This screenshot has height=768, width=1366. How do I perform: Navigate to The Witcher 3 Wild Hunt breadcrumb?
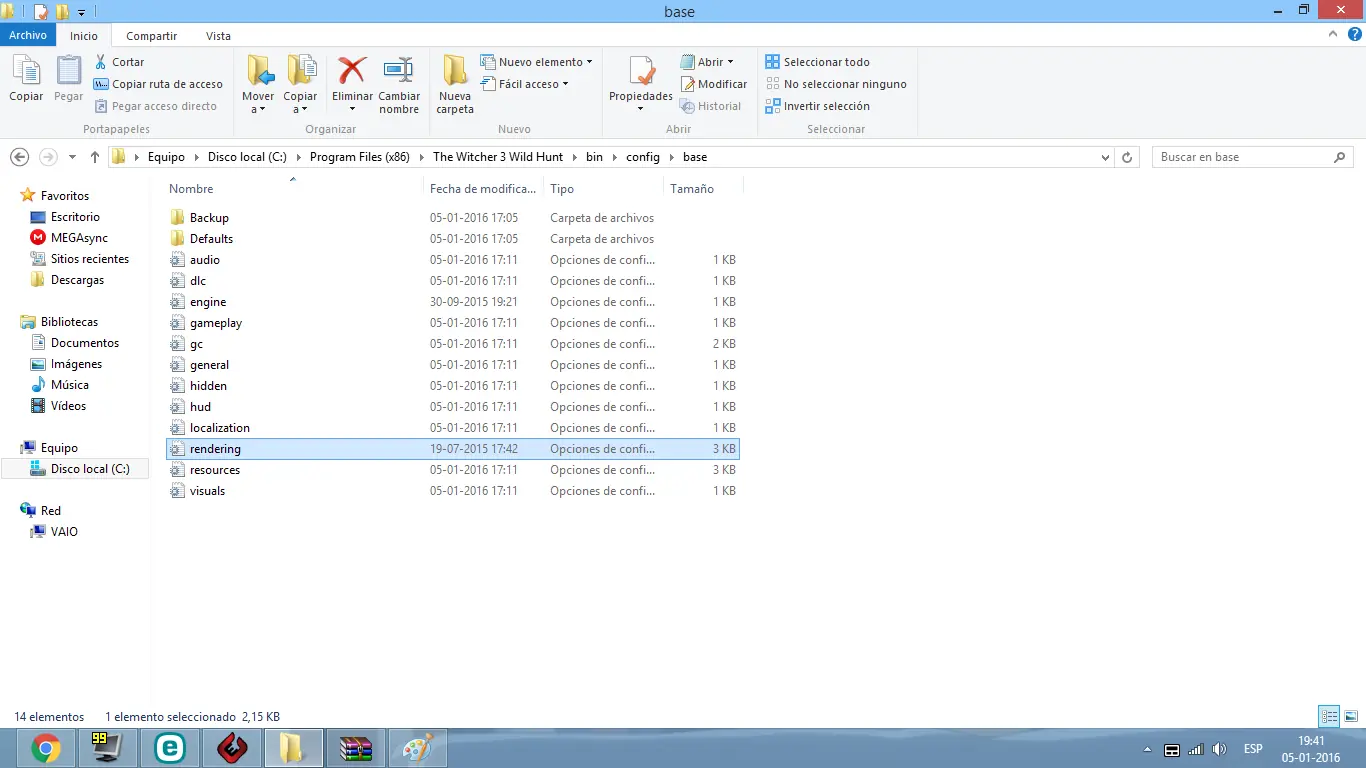498,157
